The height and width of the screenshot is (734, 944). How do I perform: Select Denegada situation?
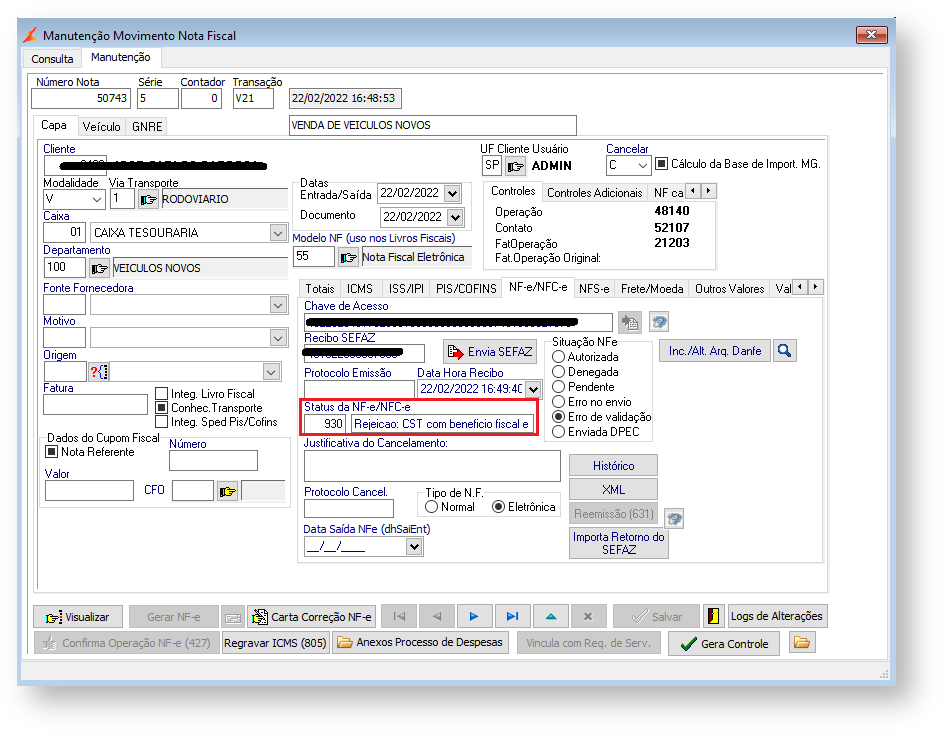pyautogui.click(x=558, y=372)
